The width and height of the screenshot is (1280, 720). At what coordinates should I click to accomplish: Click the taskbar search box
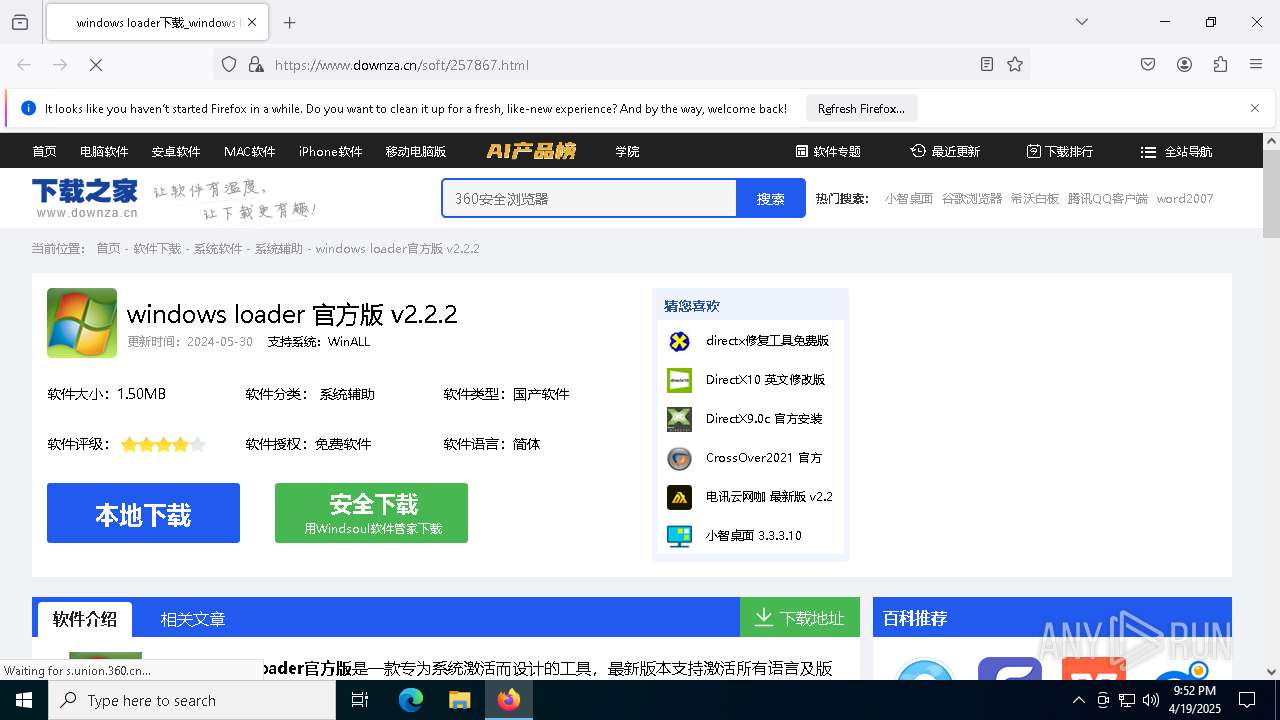pyautogui.click(x=192, y=700)
